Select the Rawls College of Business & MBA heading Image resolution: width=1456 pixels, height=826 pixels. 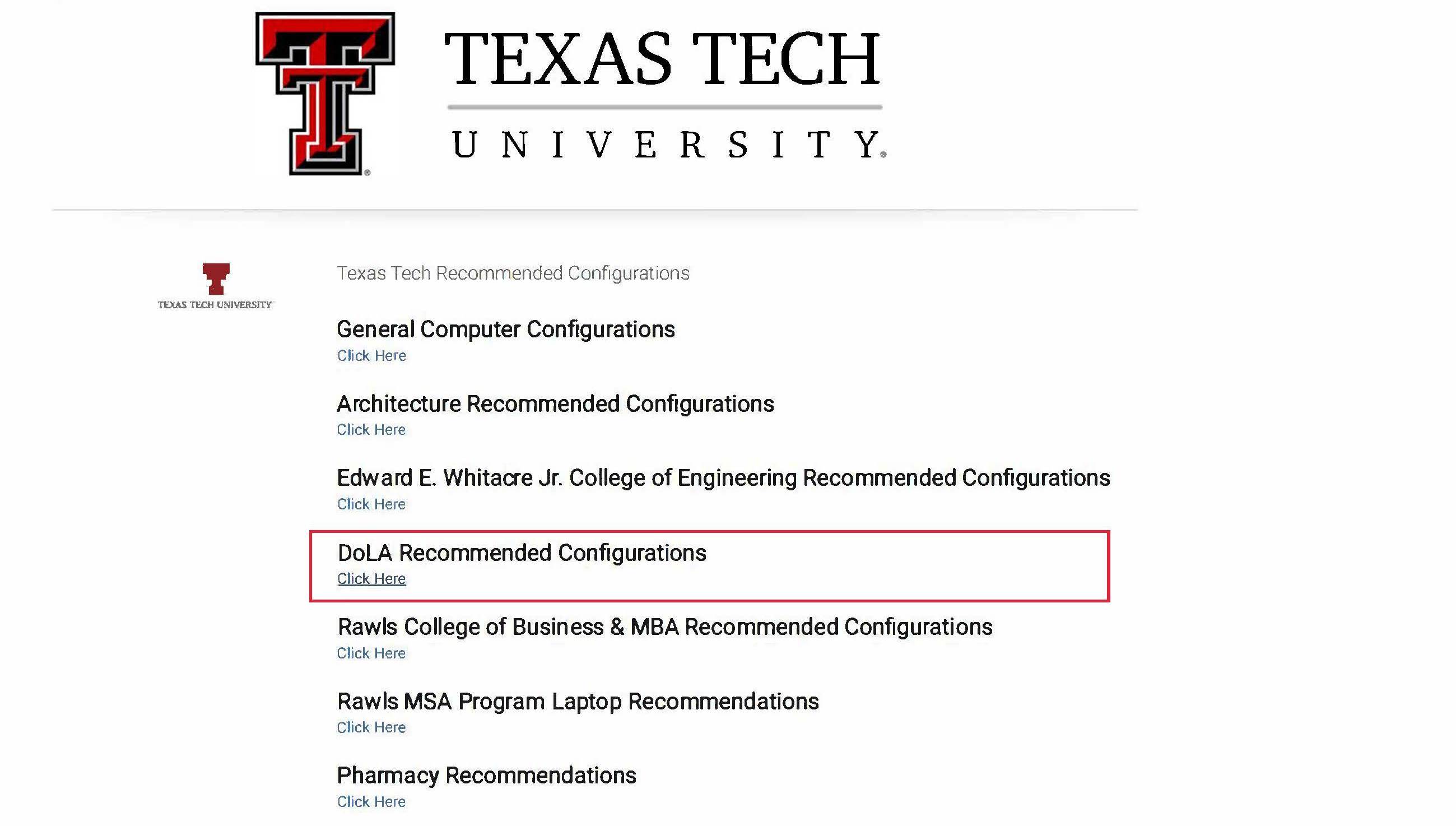click(x=665, y=628)
